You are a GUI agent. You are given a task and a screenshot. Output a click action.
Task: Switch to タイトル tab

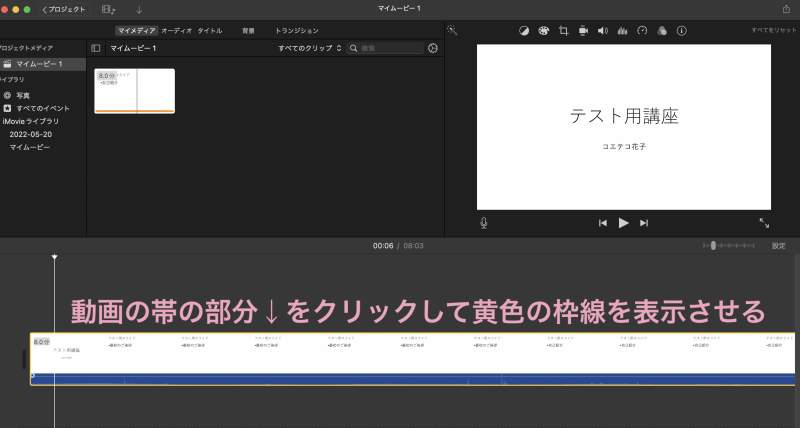point(210,31)
